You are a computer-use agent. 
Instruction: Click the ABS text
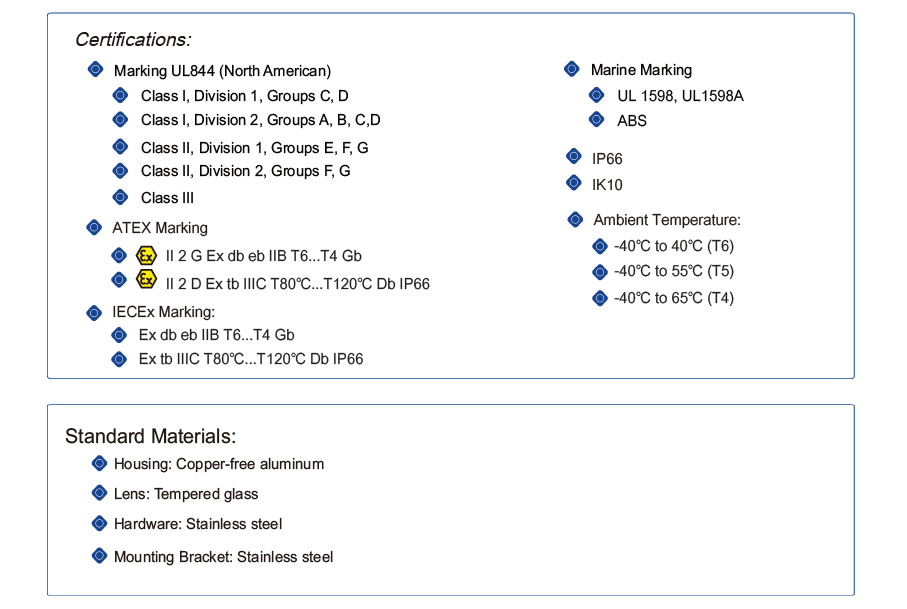[632, 121]
